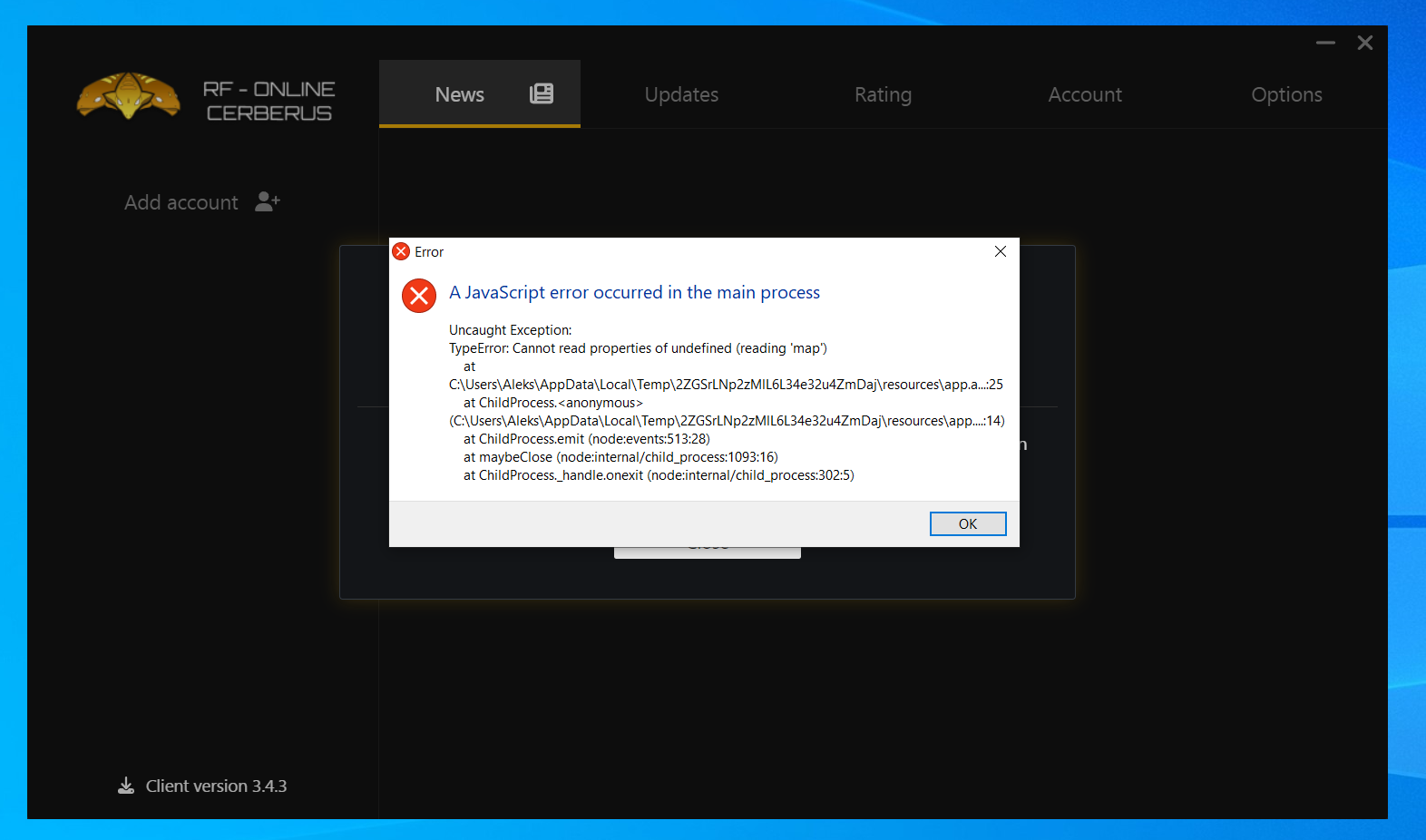The image size is (1426, 840).
Task: Click the download icon near Client version
Action: point(126,786)
